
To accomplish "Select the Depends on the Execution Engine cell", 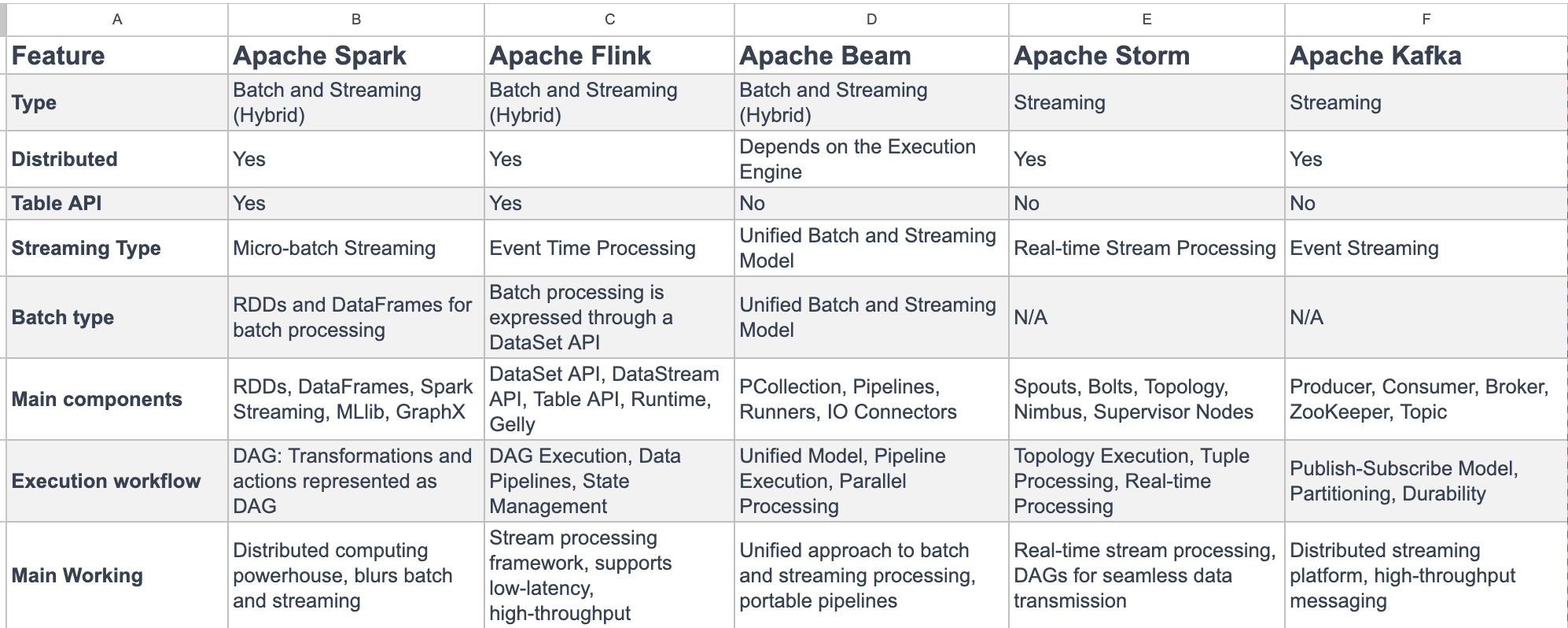I will click(871, 159).
